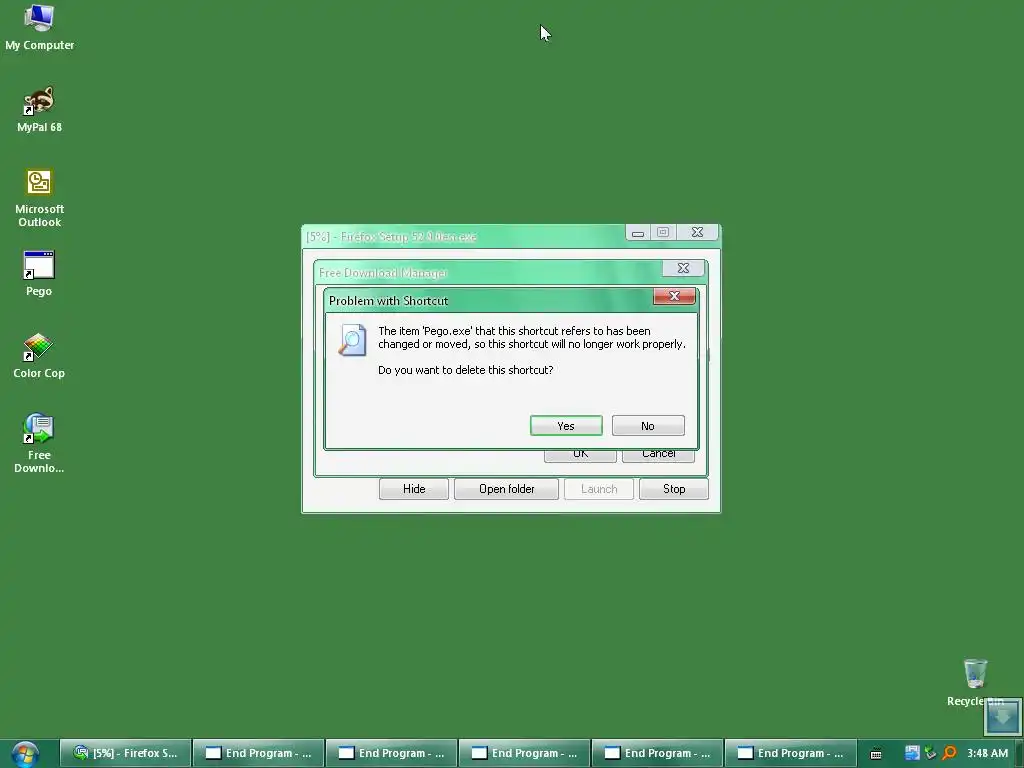Close the Problem with Shortcut dialog

674,296
